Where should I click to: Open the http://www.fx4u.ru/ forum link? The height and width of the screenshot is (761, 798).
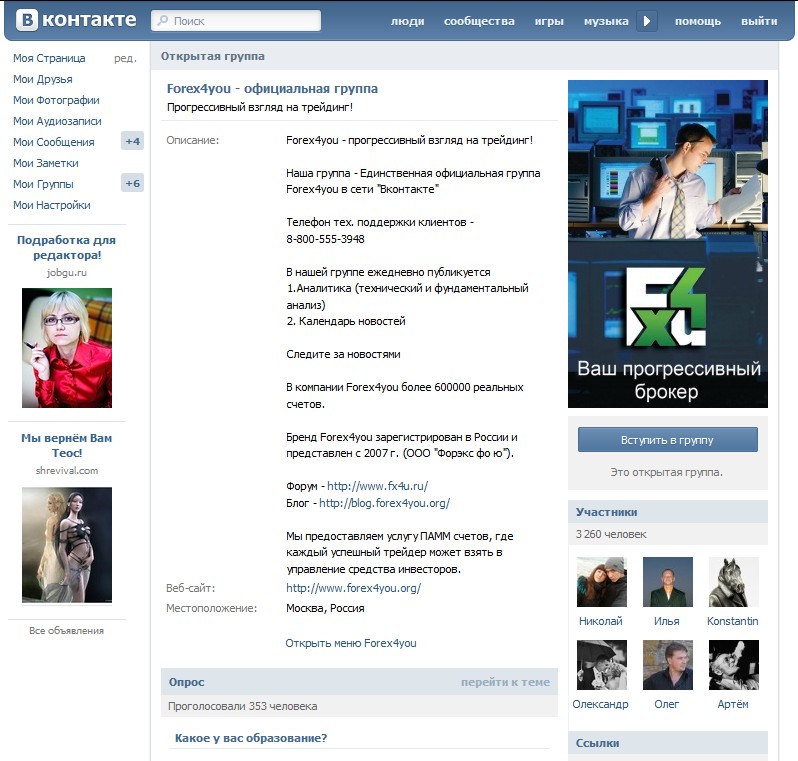click(x=370, y=486)
